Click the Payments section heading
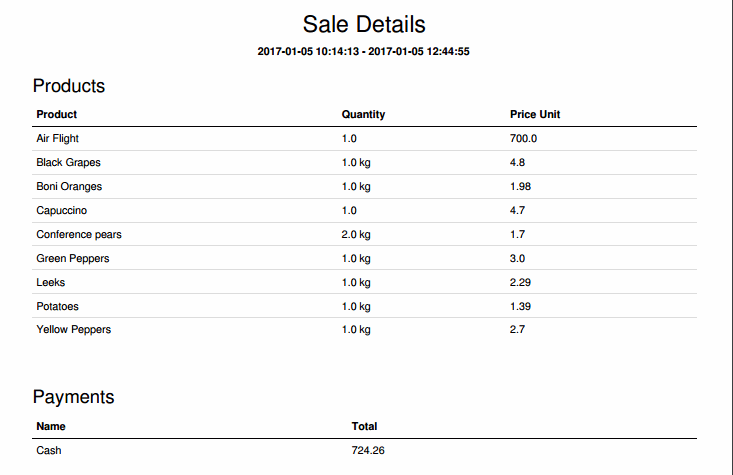 (x=73, y=397)
